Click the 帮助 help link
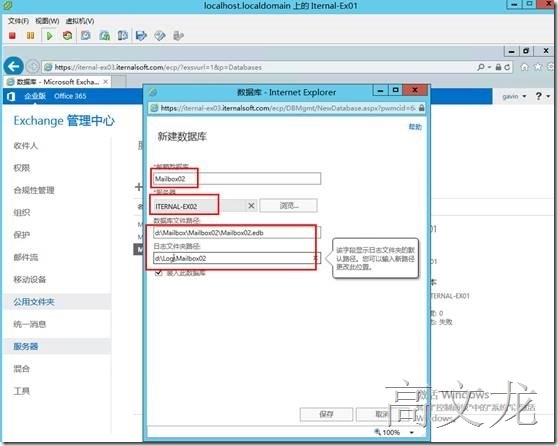 pos(415,127)
